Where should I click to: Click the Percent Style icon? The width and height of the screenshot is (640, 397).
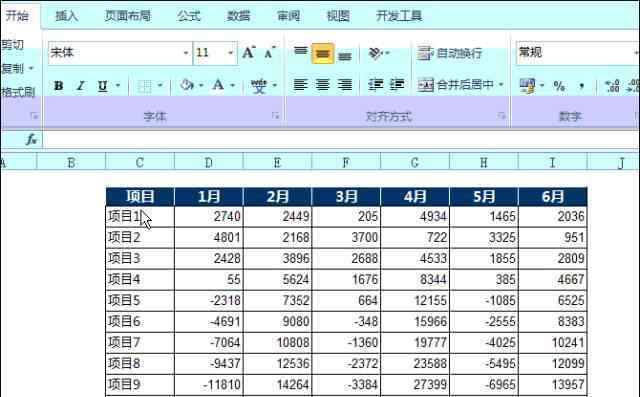[559, 86]
